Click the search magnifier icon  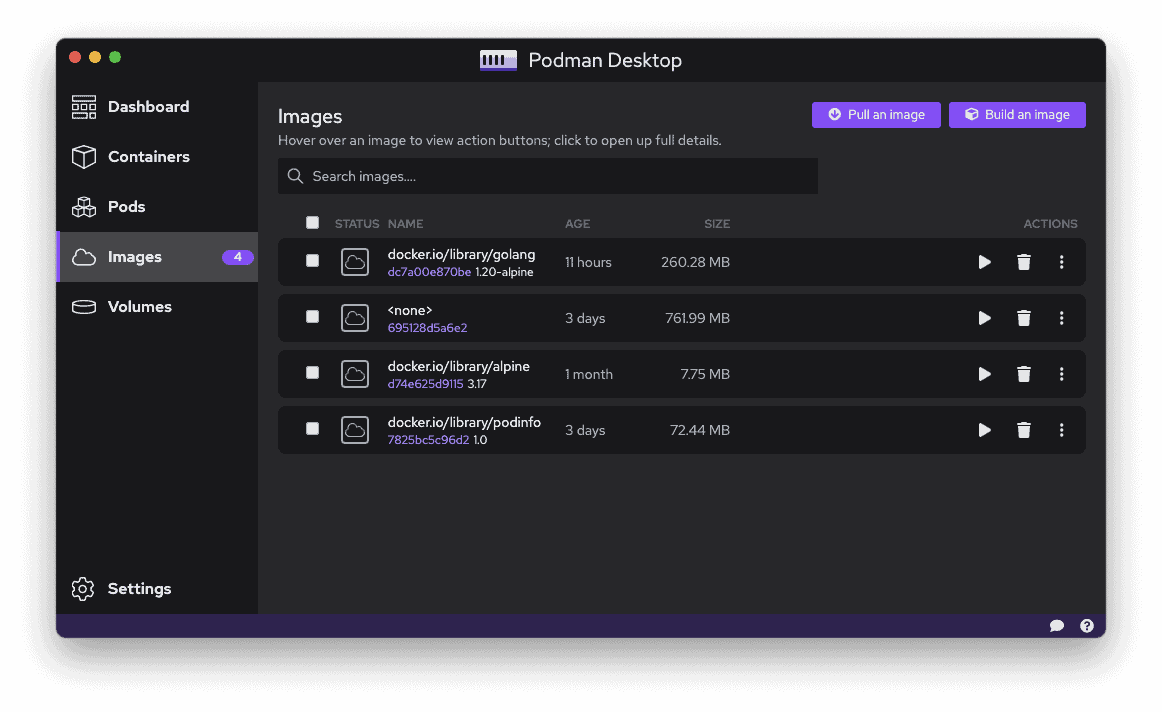(295, 176)
